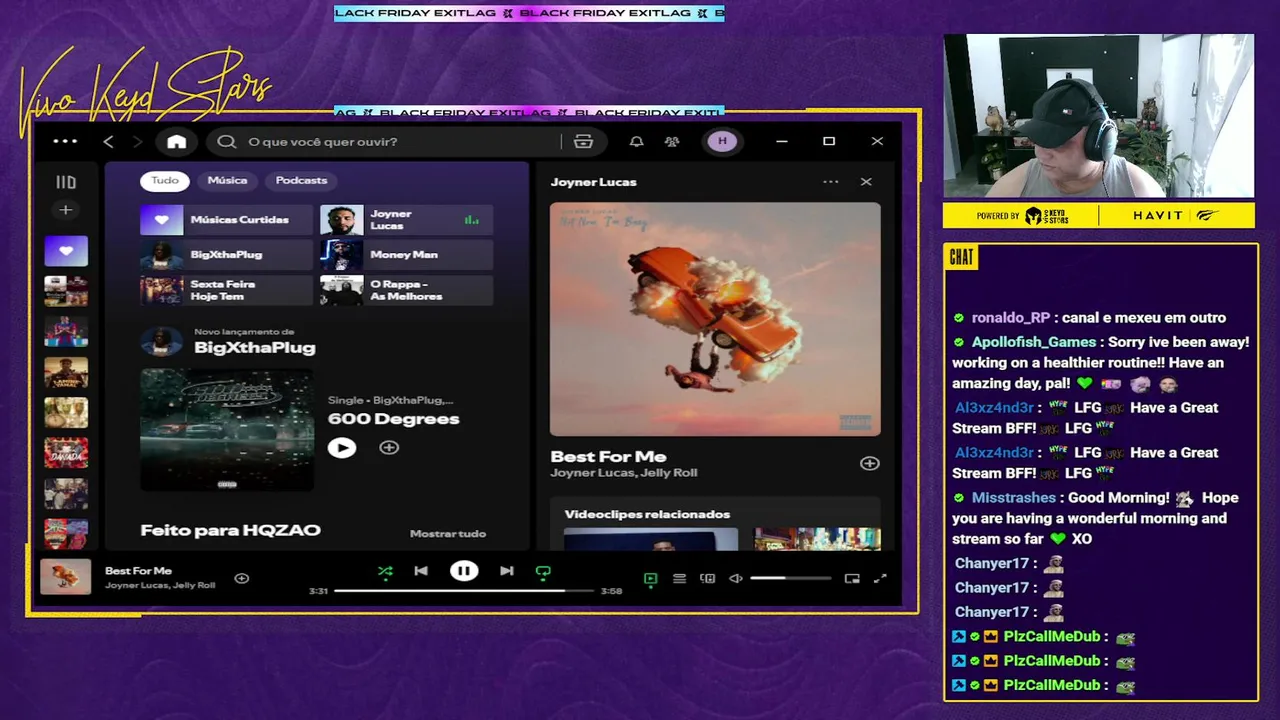Open the Home icon button
This screenshot has height=720, width=1280.
coord(177,142)
